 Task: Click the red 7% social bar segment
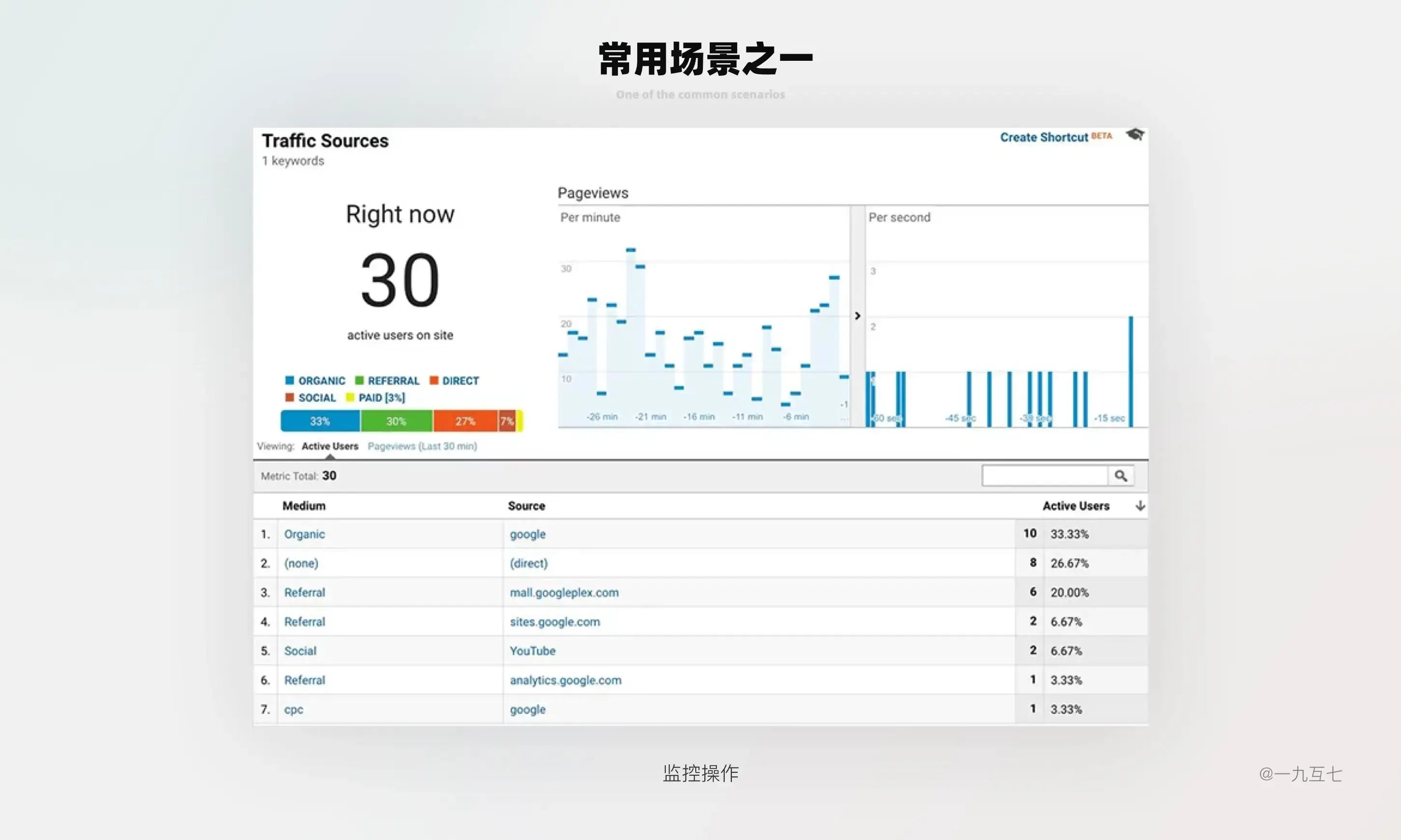click(x=506, y=421)
